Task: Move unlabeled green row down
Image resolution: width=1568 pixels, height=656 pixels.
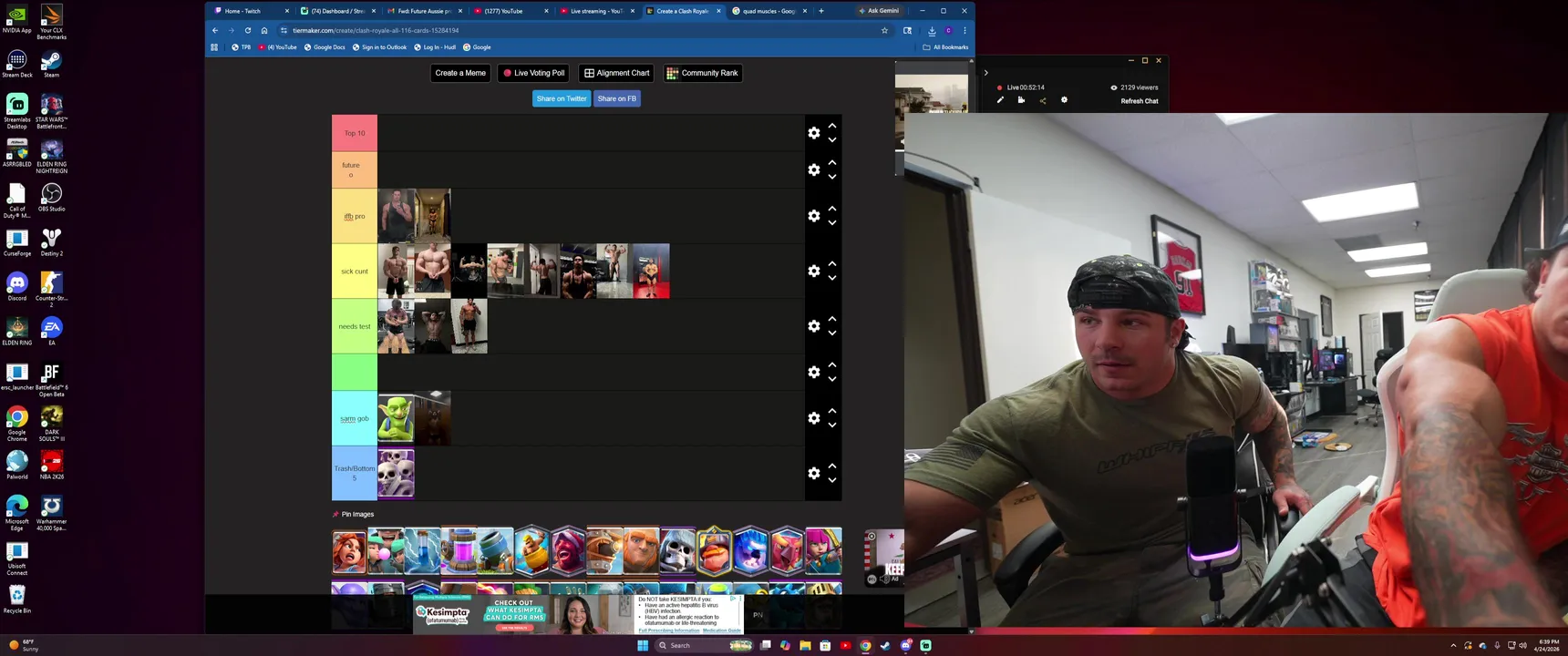Action: [832, 379]
